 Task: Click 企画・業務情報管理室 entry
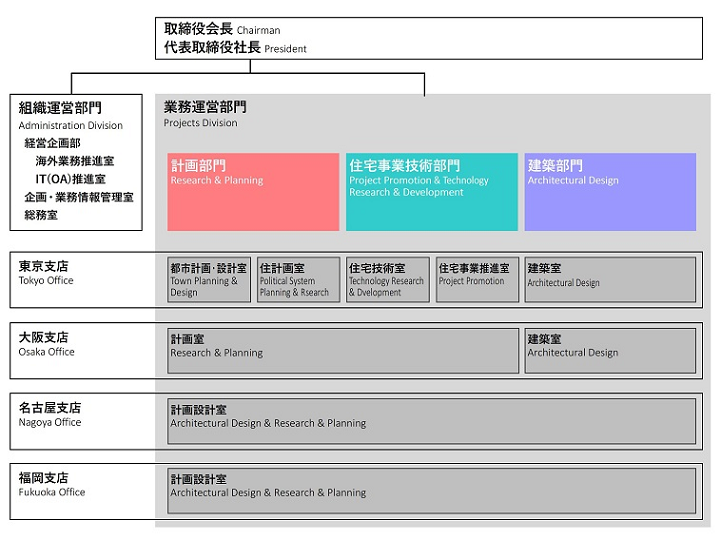(79, 197)
